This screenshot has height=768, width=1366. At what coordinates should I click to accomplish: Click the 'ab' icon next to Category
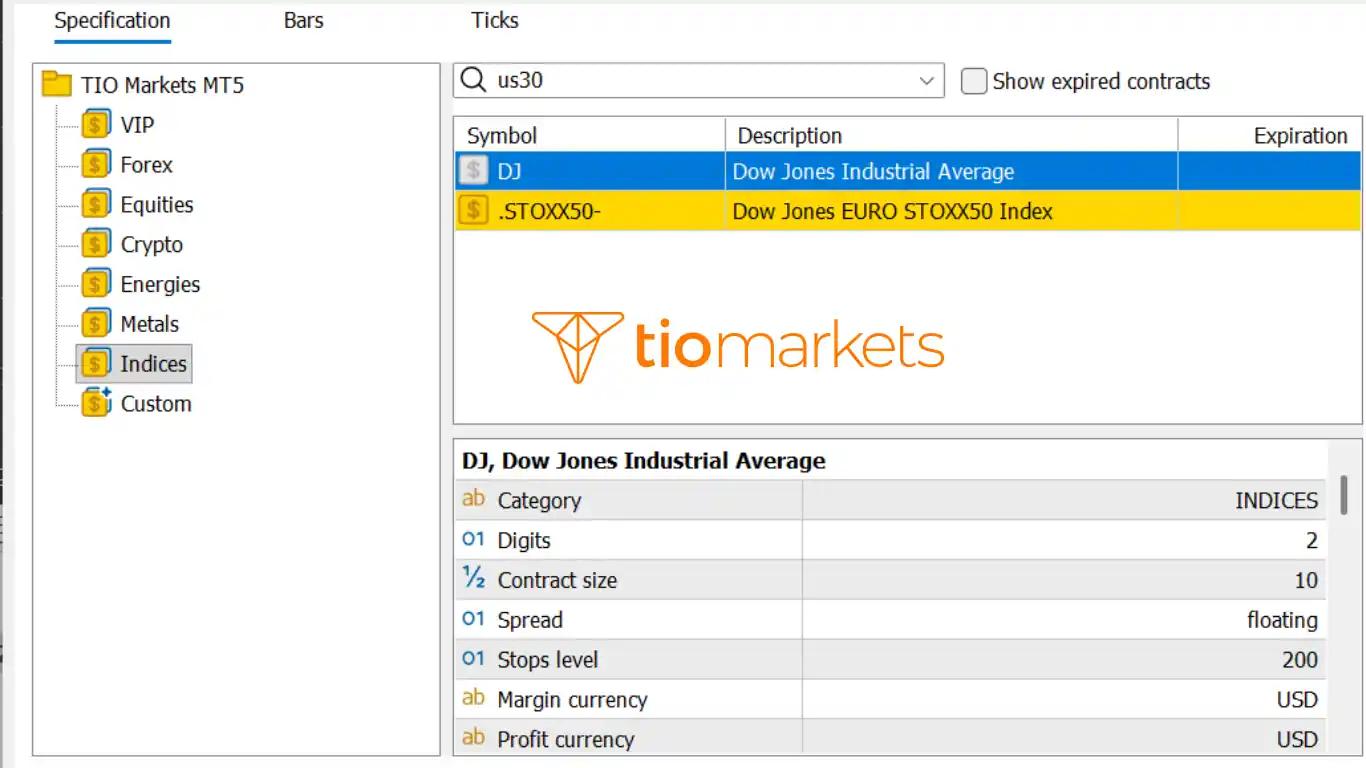click(x=473, y=498)
